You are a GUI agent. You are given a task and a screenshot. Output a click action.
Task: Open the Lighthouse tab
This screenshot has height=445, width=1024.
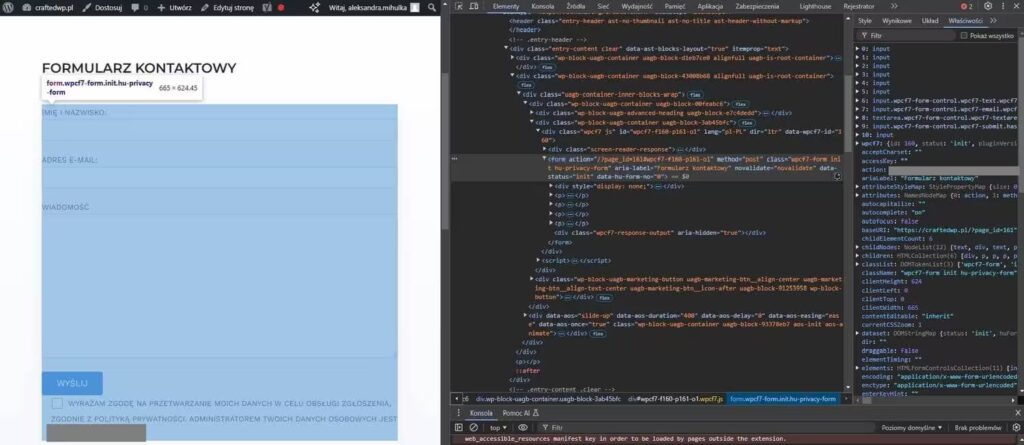[x=816, y=6]
